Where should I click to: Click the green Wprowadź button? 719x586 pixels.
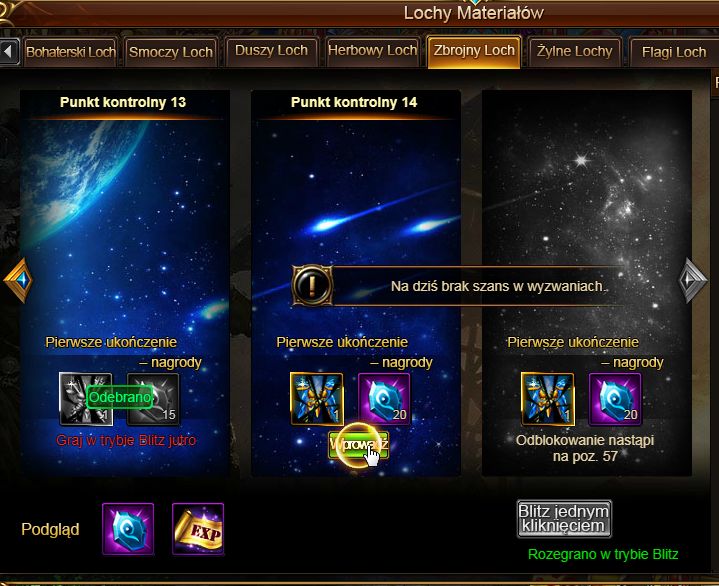click(359, 444)
